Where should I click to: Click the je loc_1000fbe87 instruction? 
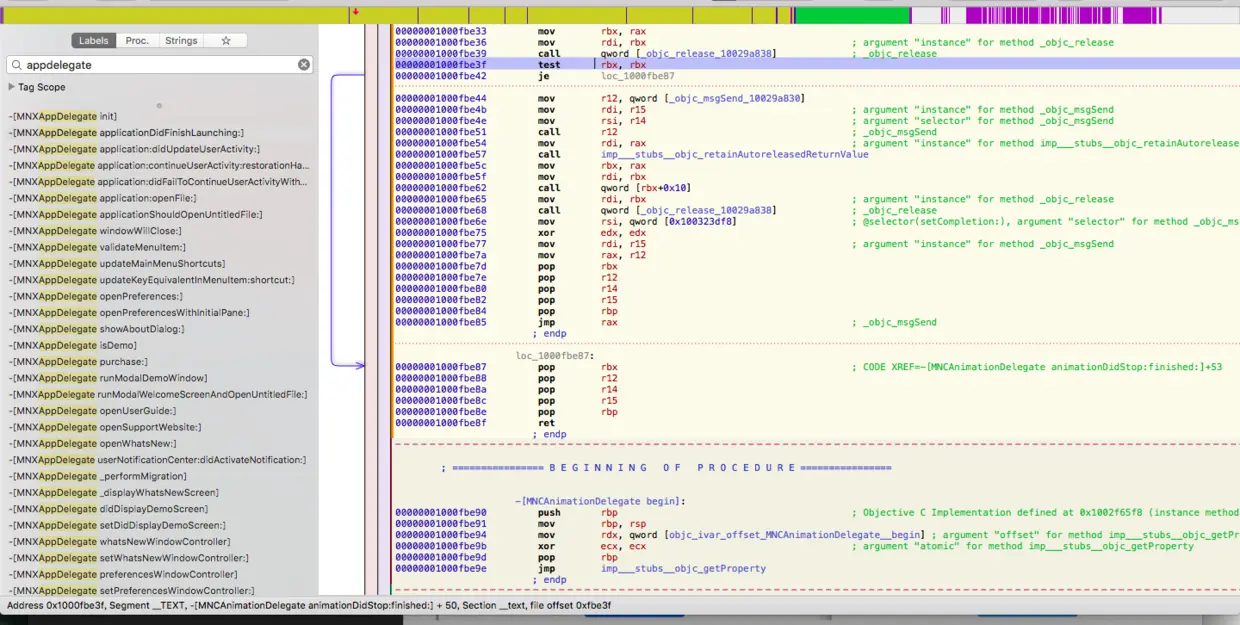pyautogui.click(x=606, y=76)
